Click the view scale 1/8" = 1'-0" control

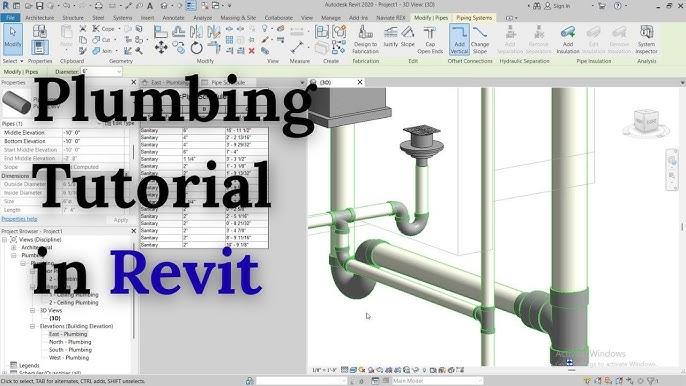[x=324, y=370]
